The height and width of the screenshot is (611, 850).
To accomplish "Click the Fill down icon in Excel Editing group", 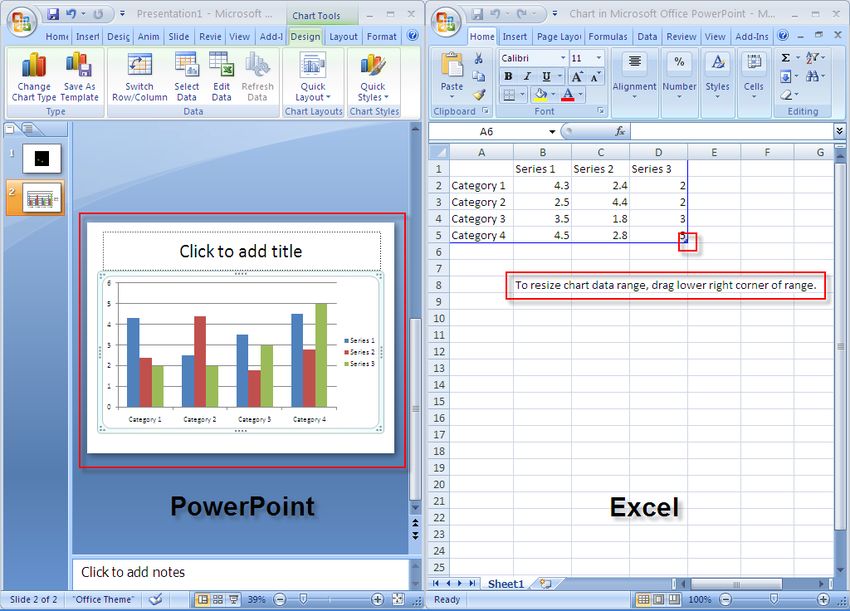I will 785,76.
